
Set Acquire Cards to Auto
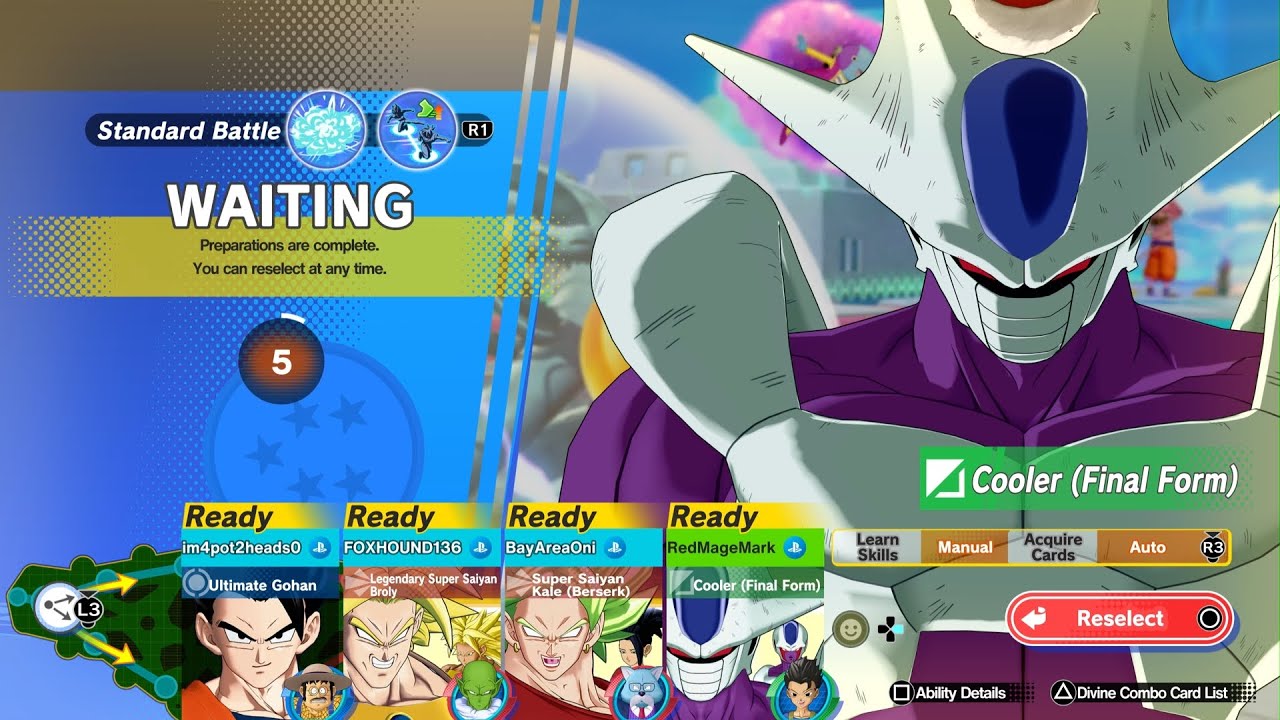point(1147,547)
